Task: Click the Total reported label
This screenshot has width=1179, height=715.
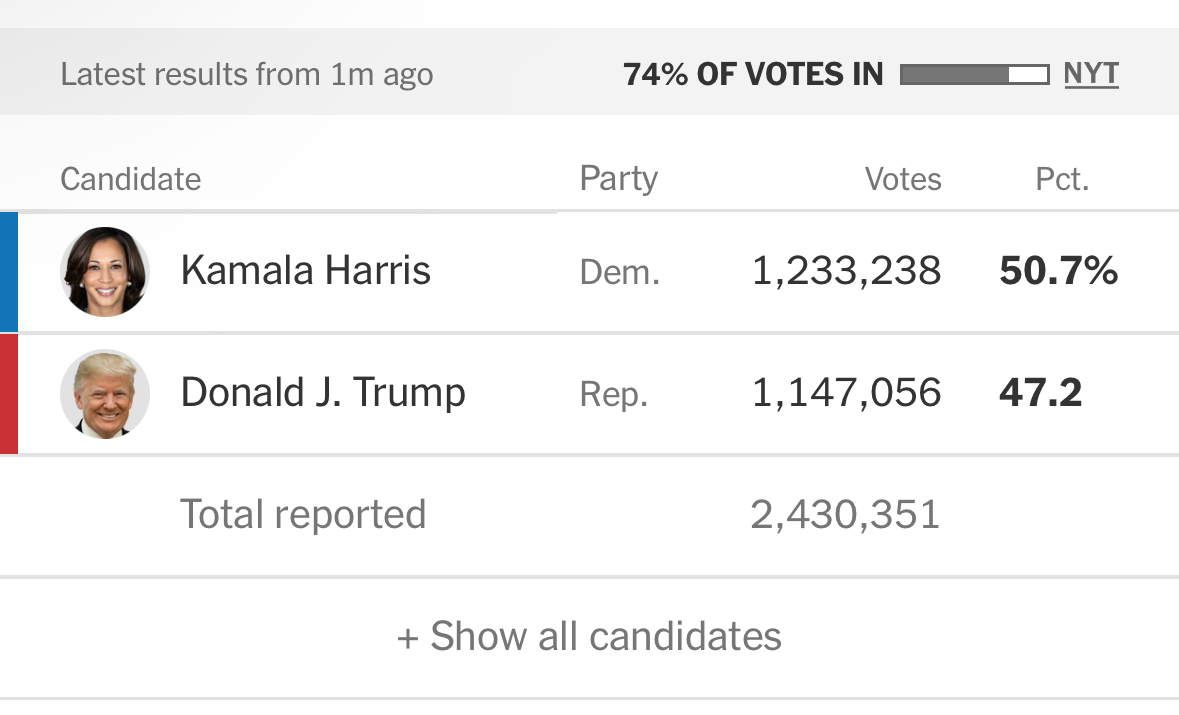Action: [x=303, y=514]
